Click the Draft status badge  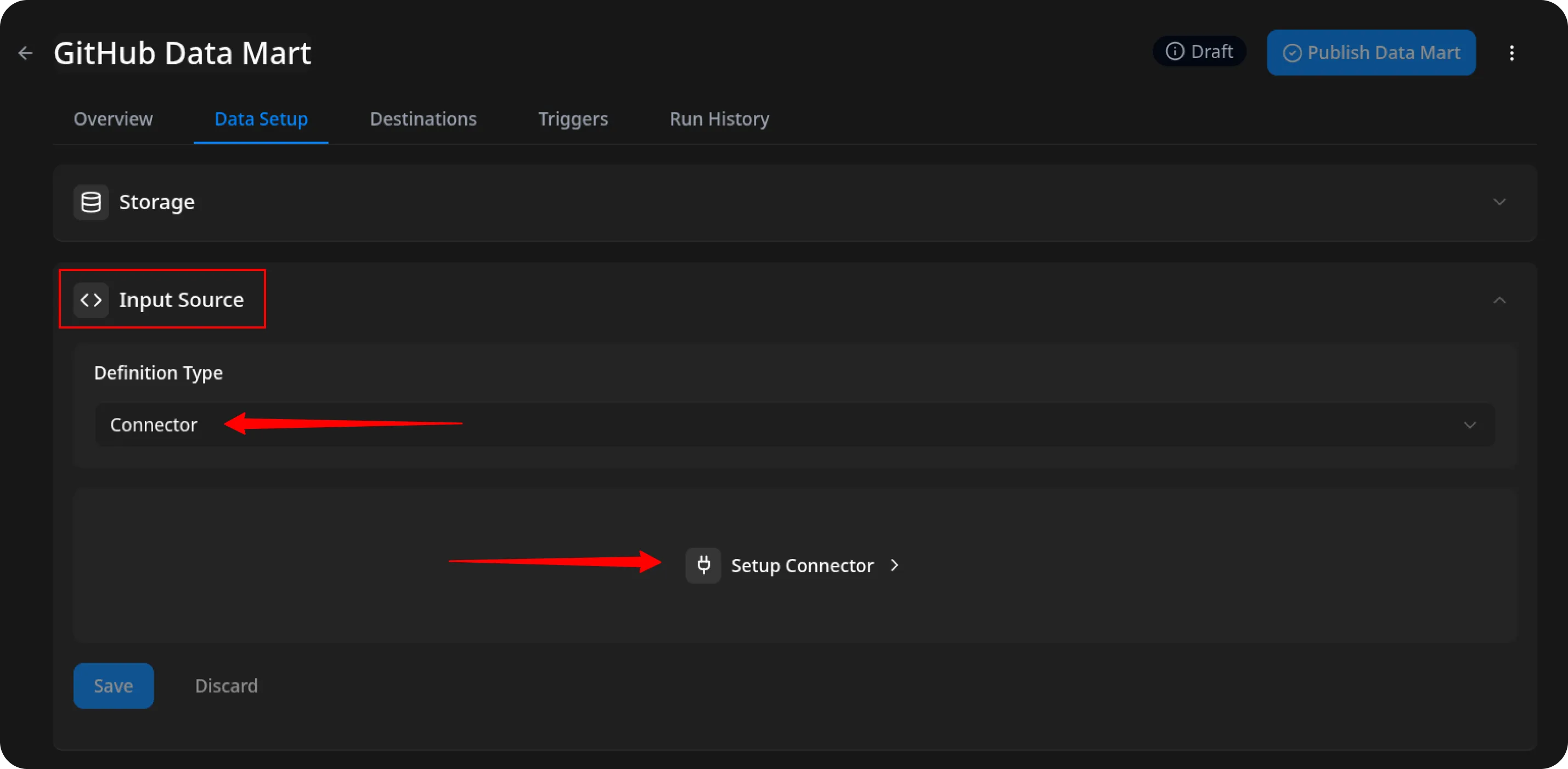pos(1199,51)
